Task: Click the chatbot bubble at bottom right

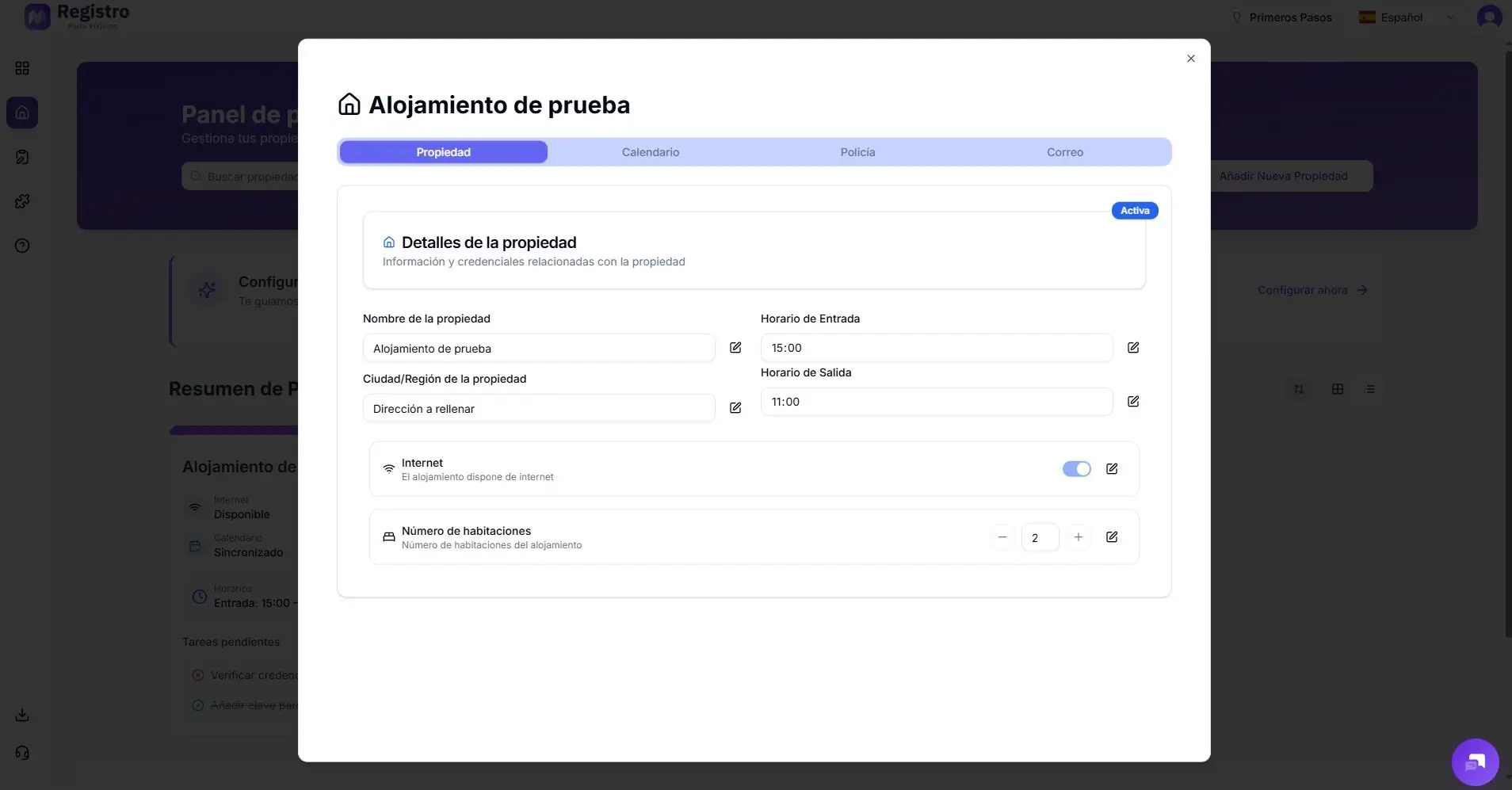Action: [1474, 761]
